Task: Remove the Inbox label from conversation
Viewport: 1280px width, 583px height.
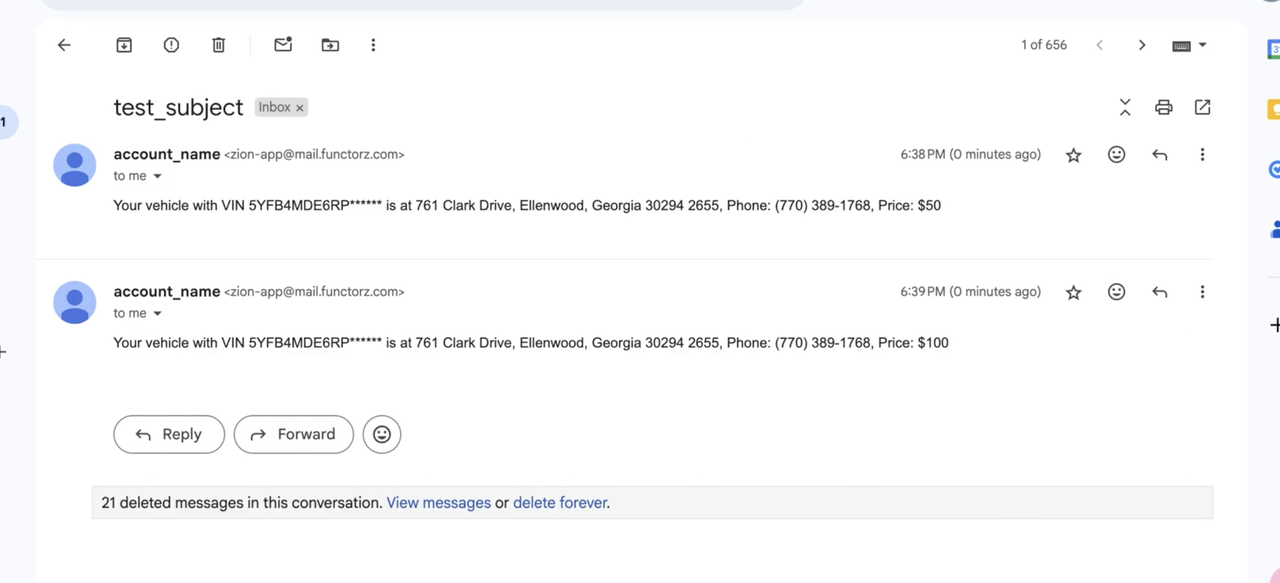Action: (299, 108)
